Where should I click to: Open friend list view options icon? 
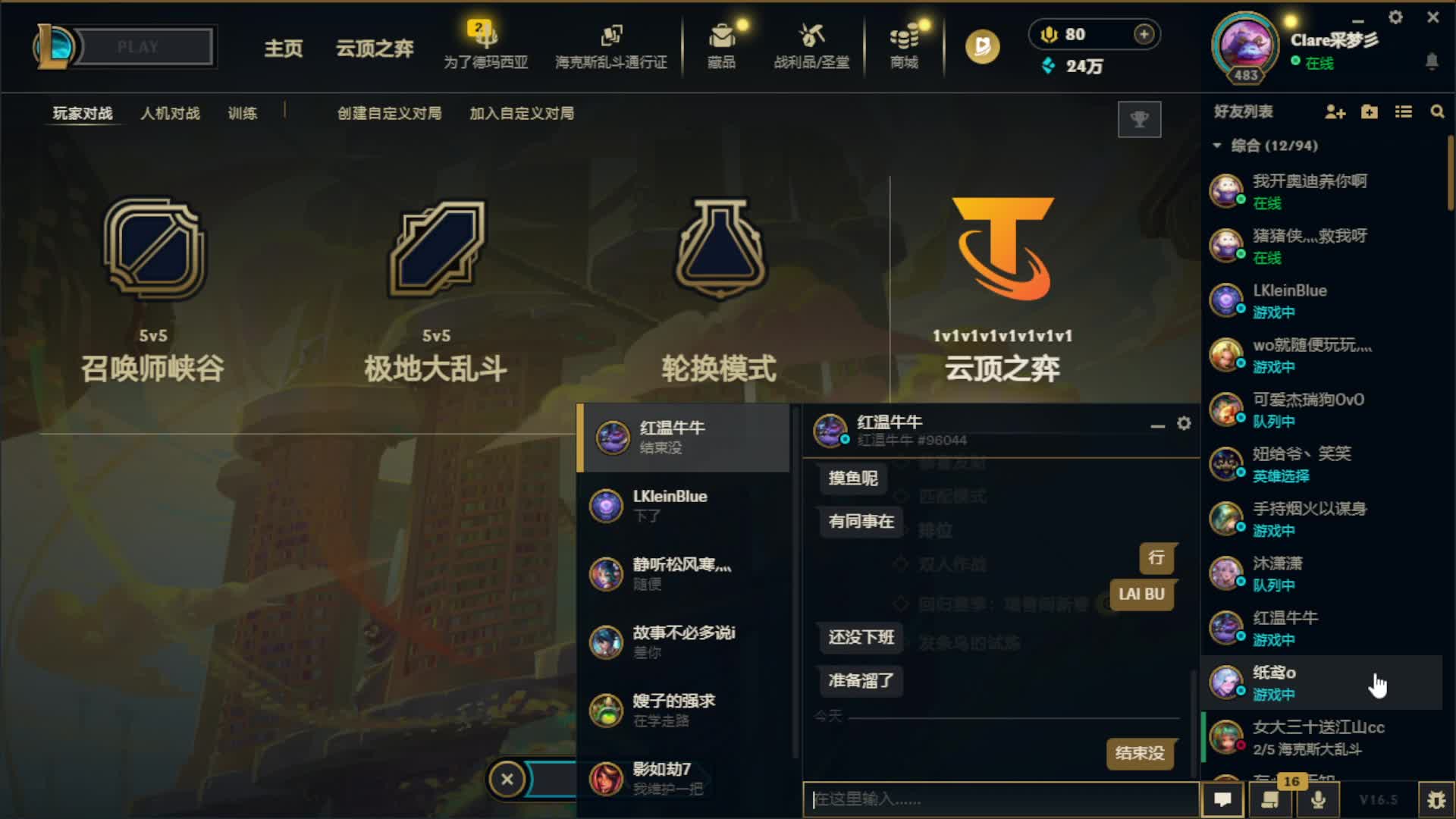coord(1404,112)
